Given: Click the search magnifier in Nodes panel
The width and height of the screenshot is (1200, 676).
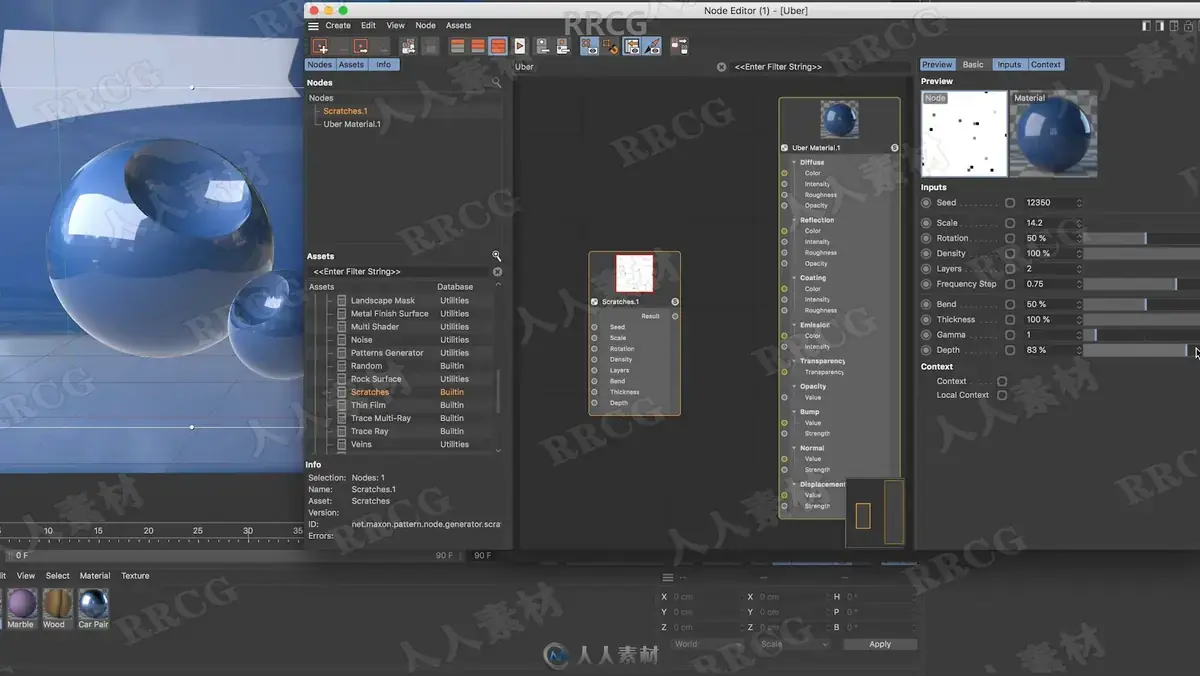Looking at the screenshot, I should coord(496,83).
